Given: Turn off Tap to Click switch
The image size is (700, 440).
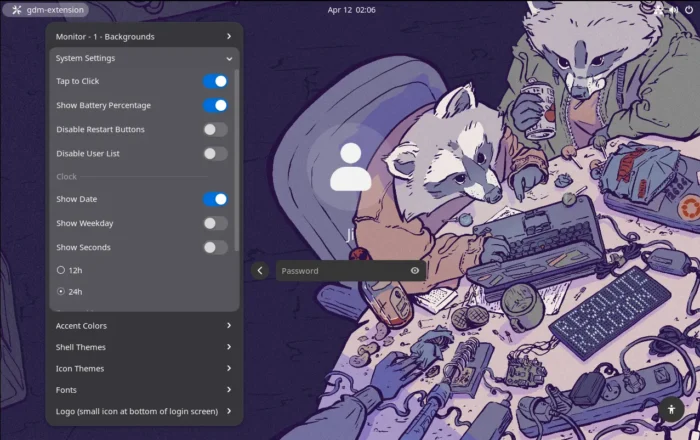Looking at the screenshot, I should tap(215, 81).
